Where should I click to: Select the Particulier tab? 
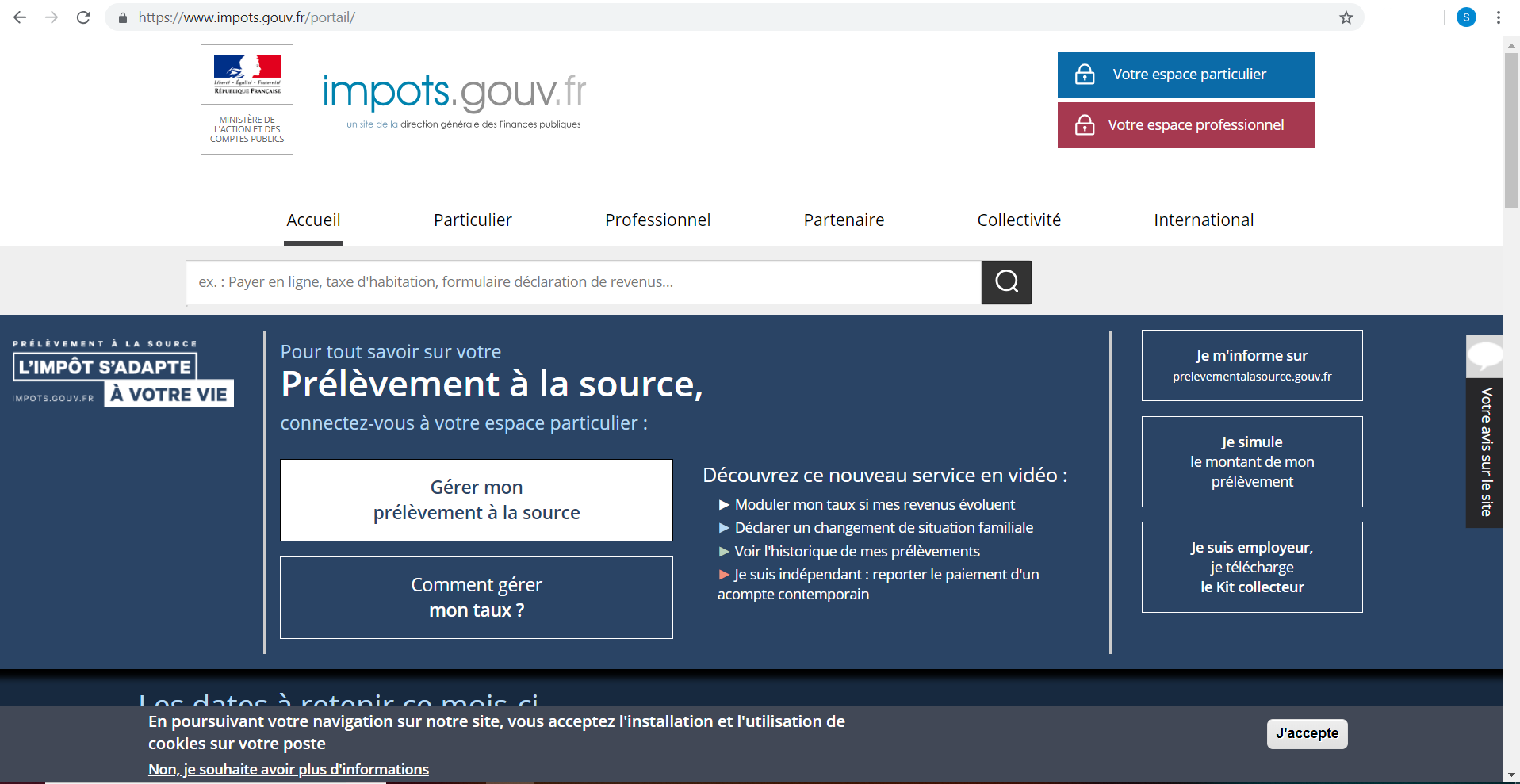(473, 220)
